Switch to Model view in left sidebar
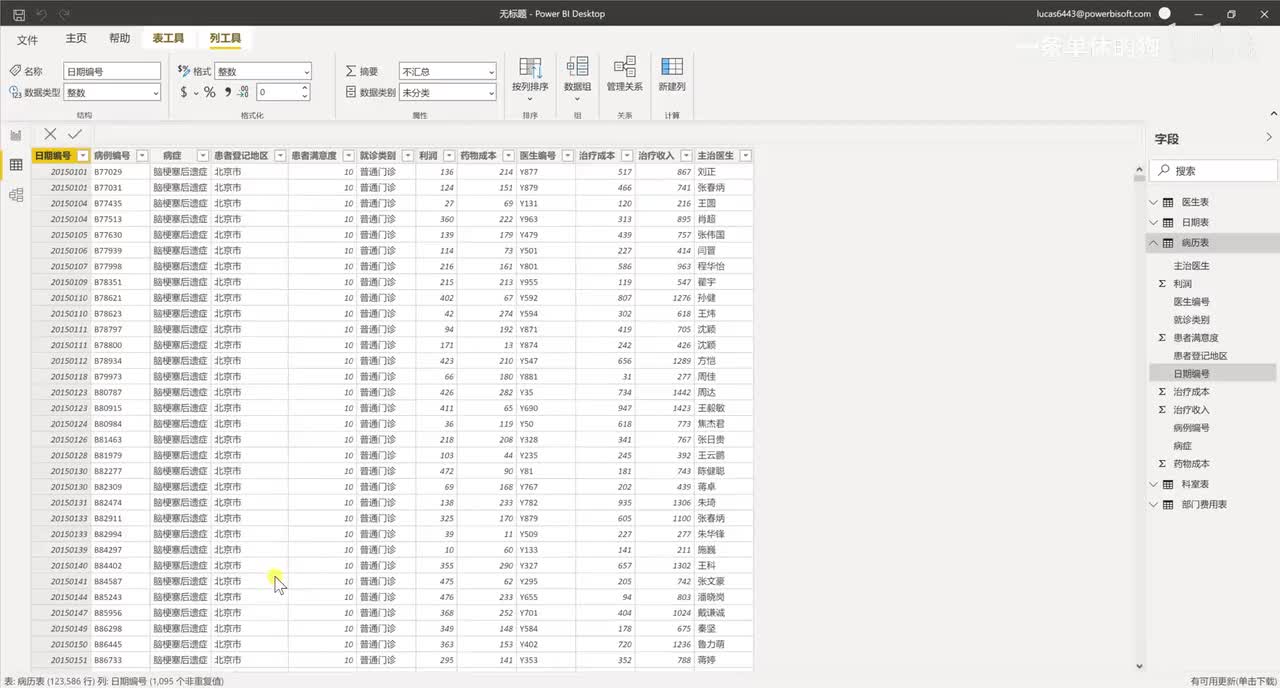1280x688 pixels. pos(16,195)
